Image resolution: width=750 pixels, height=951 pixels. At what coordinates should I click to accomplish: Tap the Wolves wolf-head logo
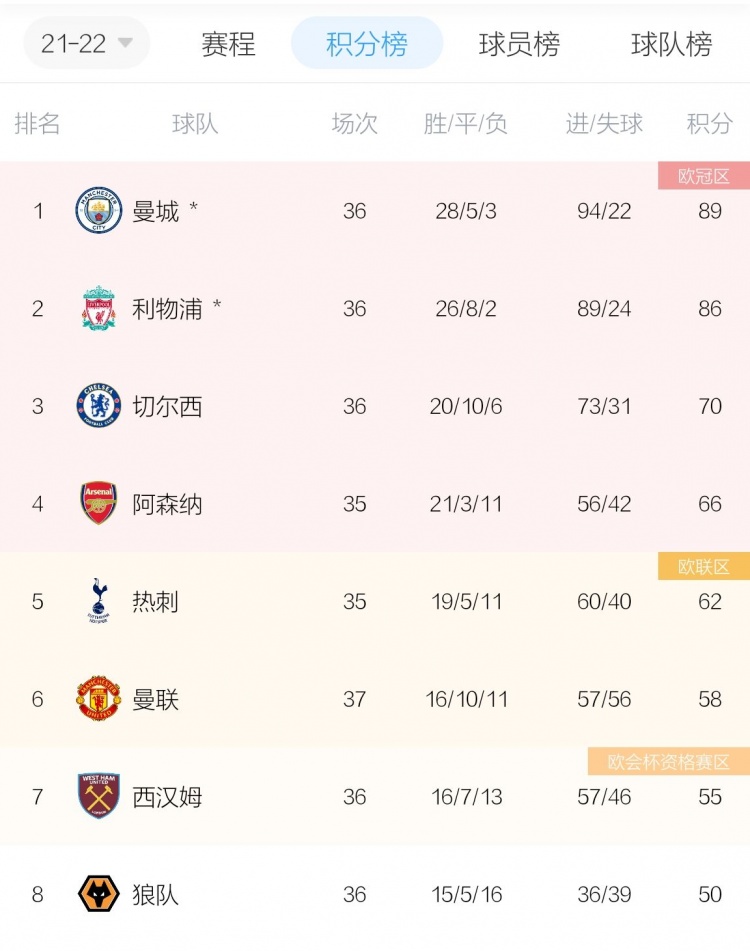[99, 894]
